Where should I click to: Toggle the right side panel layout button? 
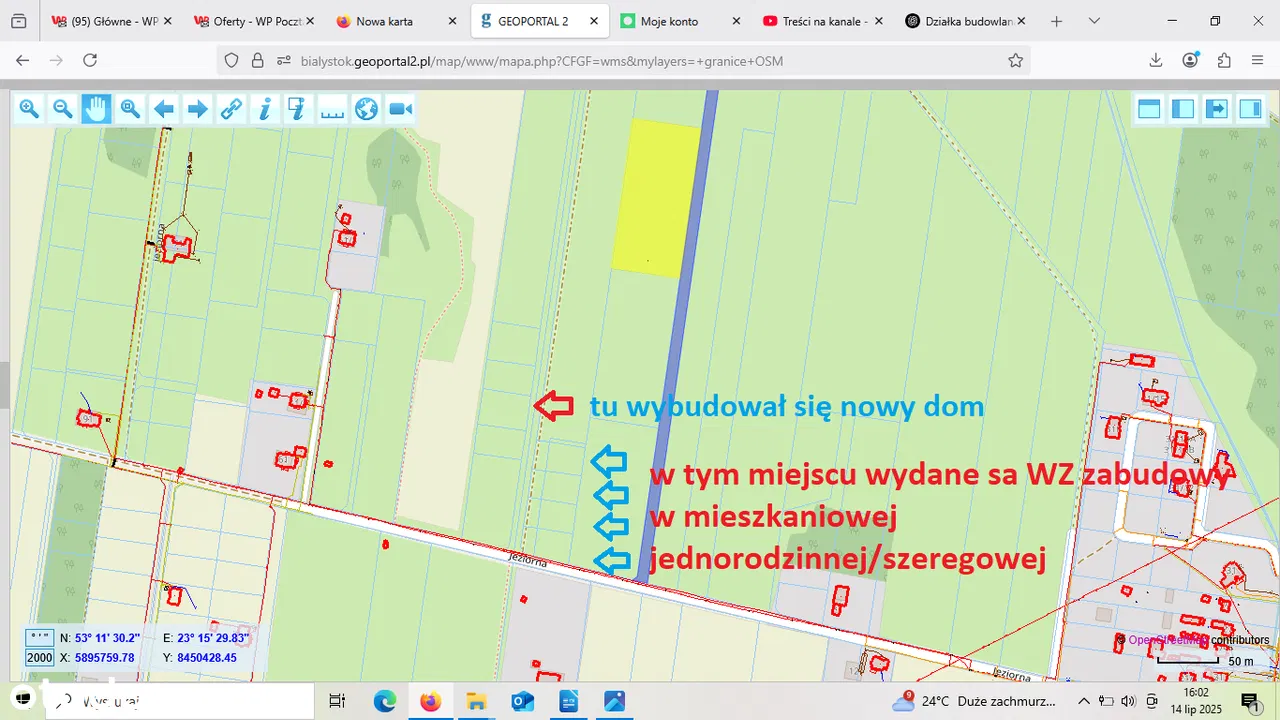[1250, 109]
